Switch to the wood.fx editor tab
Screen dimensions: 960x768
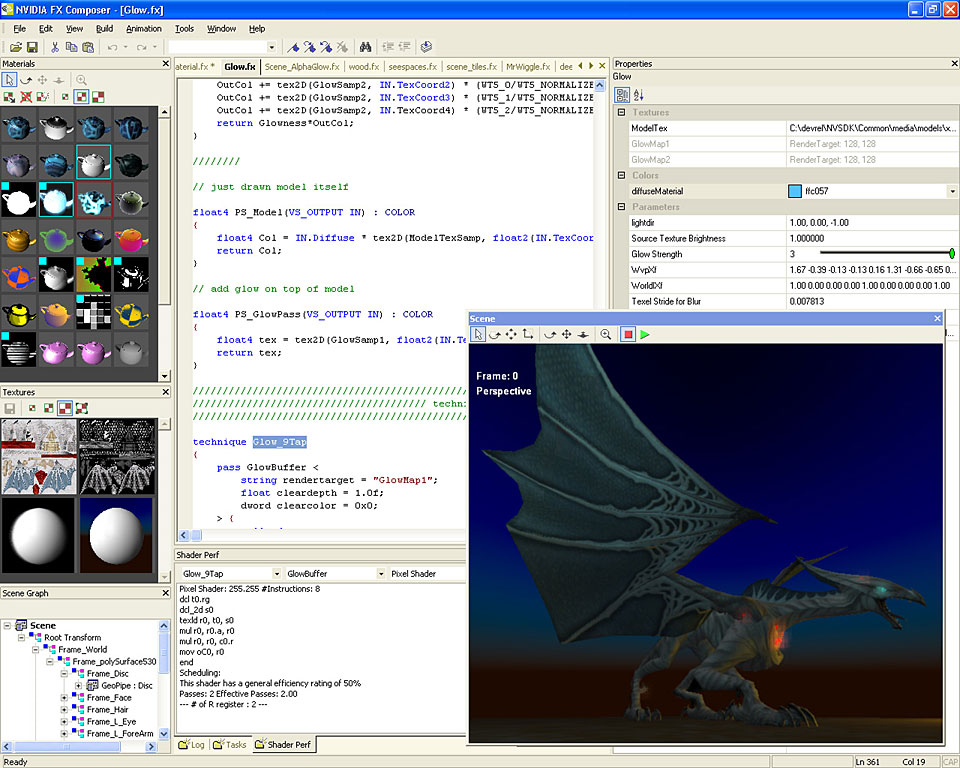364,67
